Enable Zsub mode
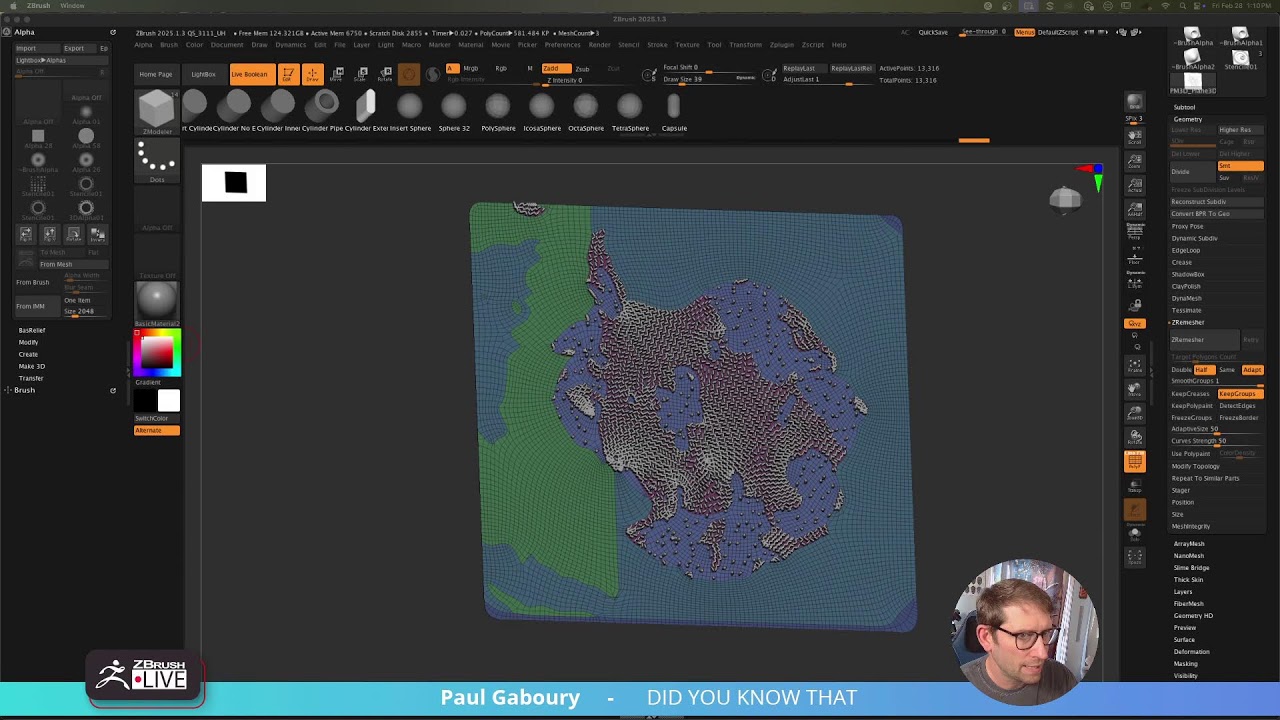The image size is (1280, 720). pos(582,68)
